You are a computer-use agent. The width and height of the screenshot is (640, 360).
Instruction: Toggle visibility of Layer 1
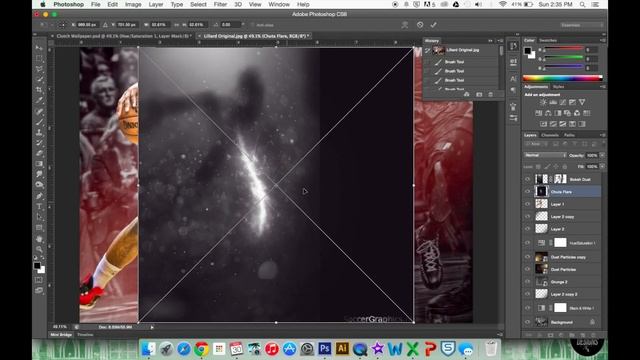[527, 204]
